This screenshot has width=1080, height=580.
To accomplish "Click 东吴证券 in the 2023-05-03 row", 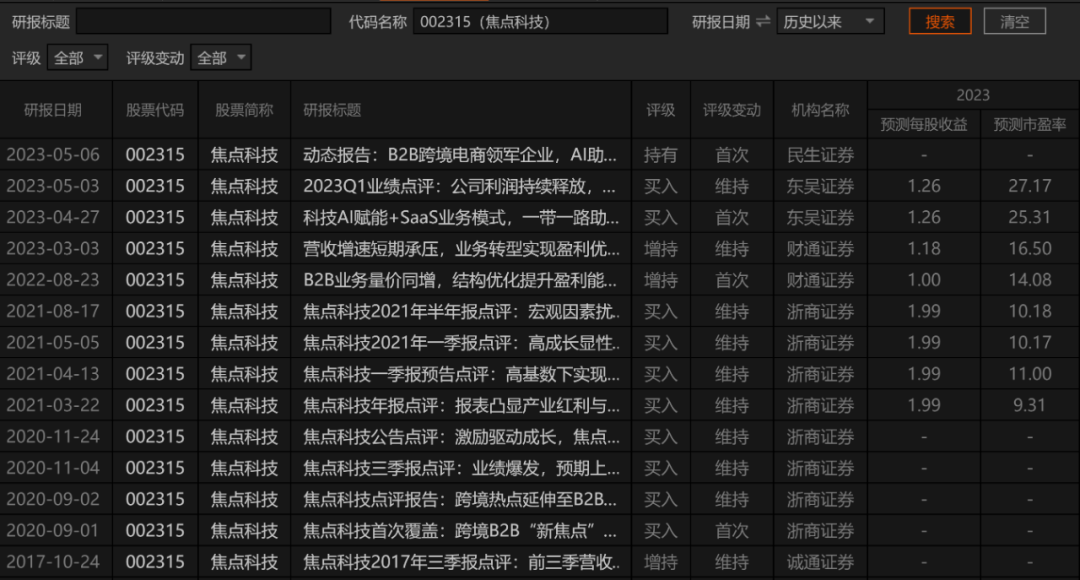I will (x=820, y=186).
